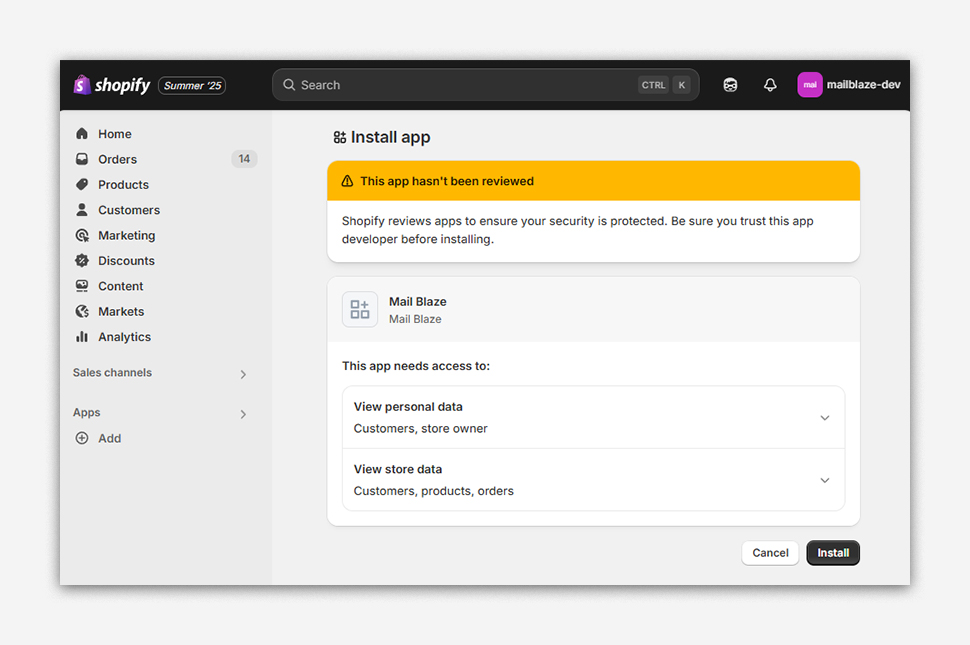Navigate to Products
Image resolution: width=970 pixels, height=645 pixels.
[124, 184]
